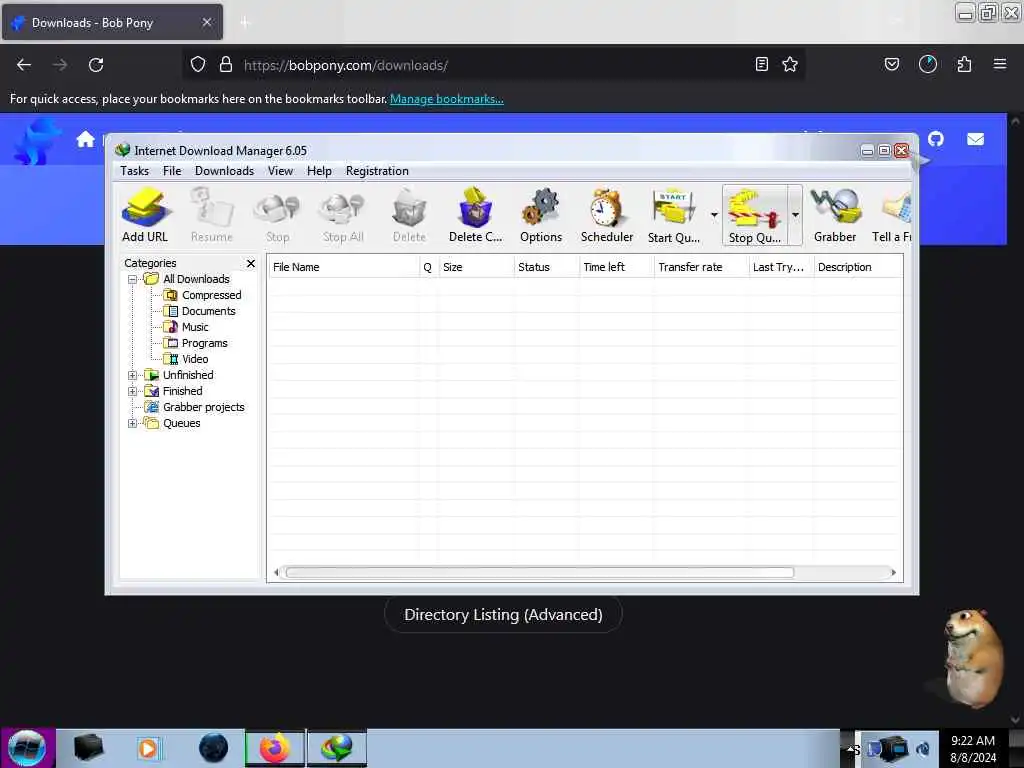Click the Stop toolbar icon
Screen dimensions: 1024x768
(x=277, y=215)
